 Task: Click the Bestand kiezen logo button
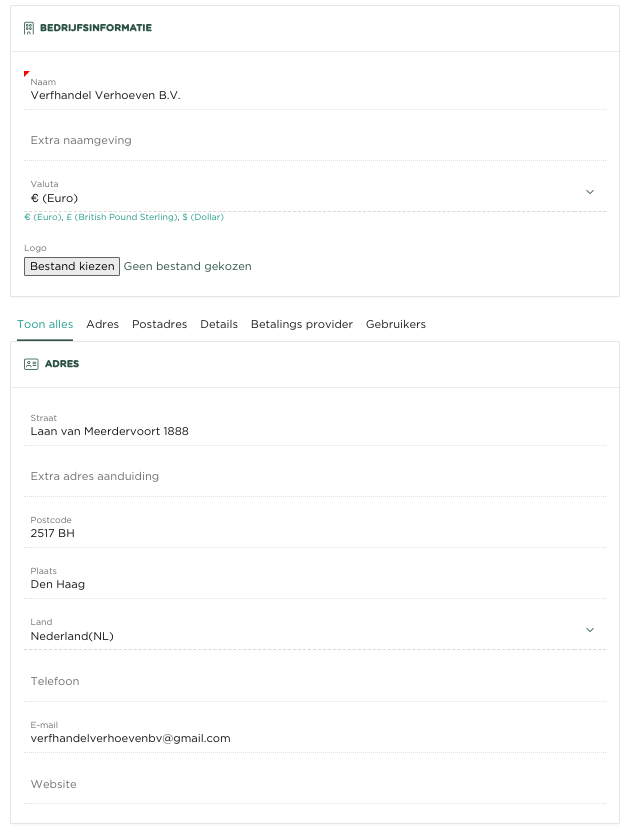point(72,266)
